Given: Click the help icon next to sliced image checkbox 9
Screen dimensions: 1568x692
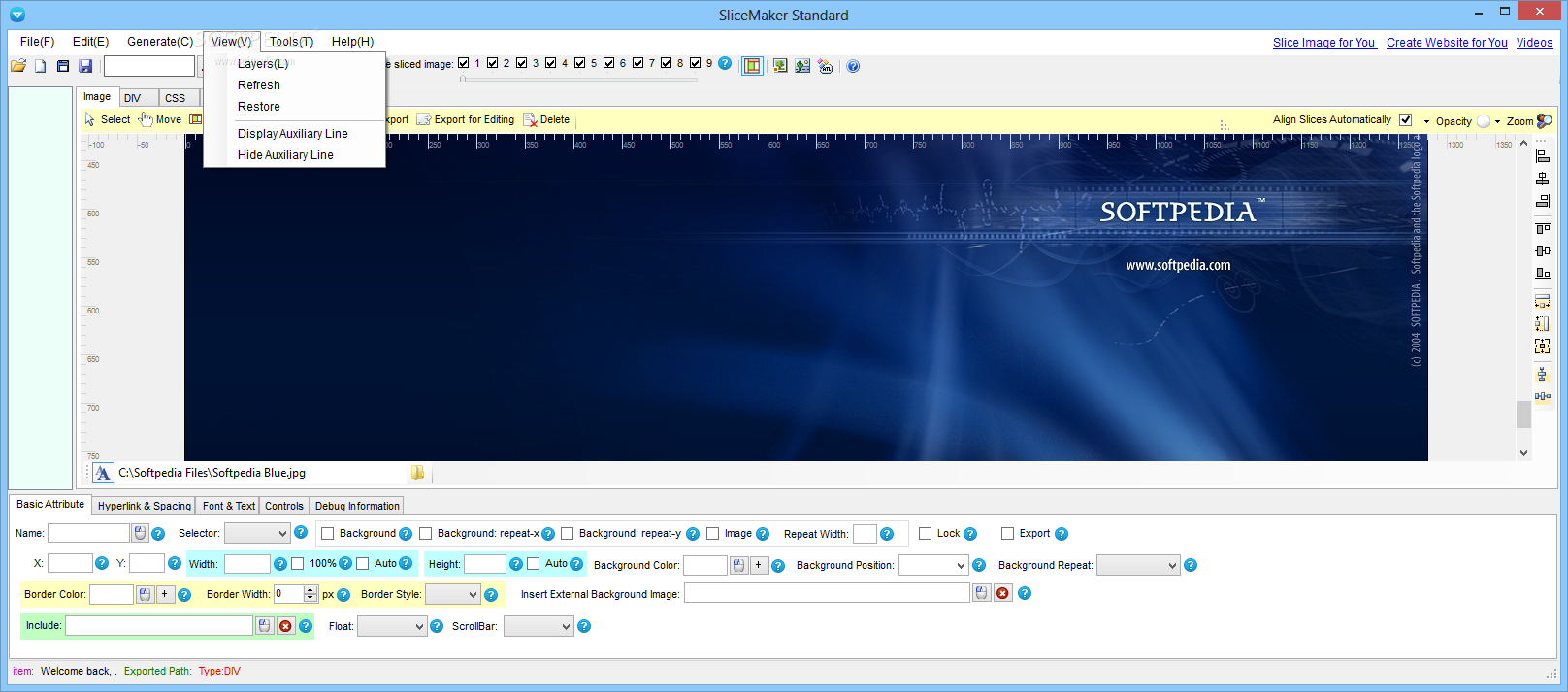Looking at the screenshot, I should point(725,63).
